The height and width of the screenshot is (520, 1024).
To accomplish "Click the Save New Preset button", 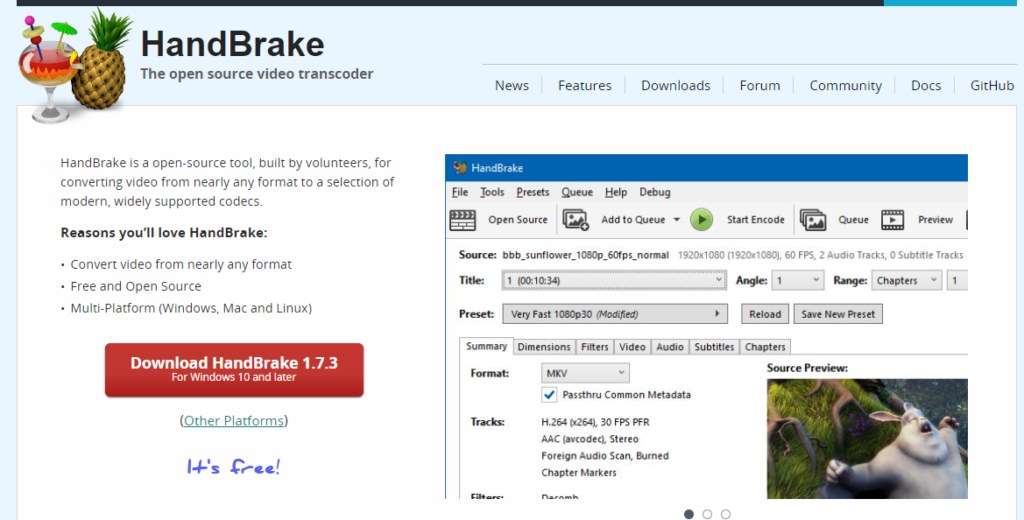I will click(x=838, y=314).
